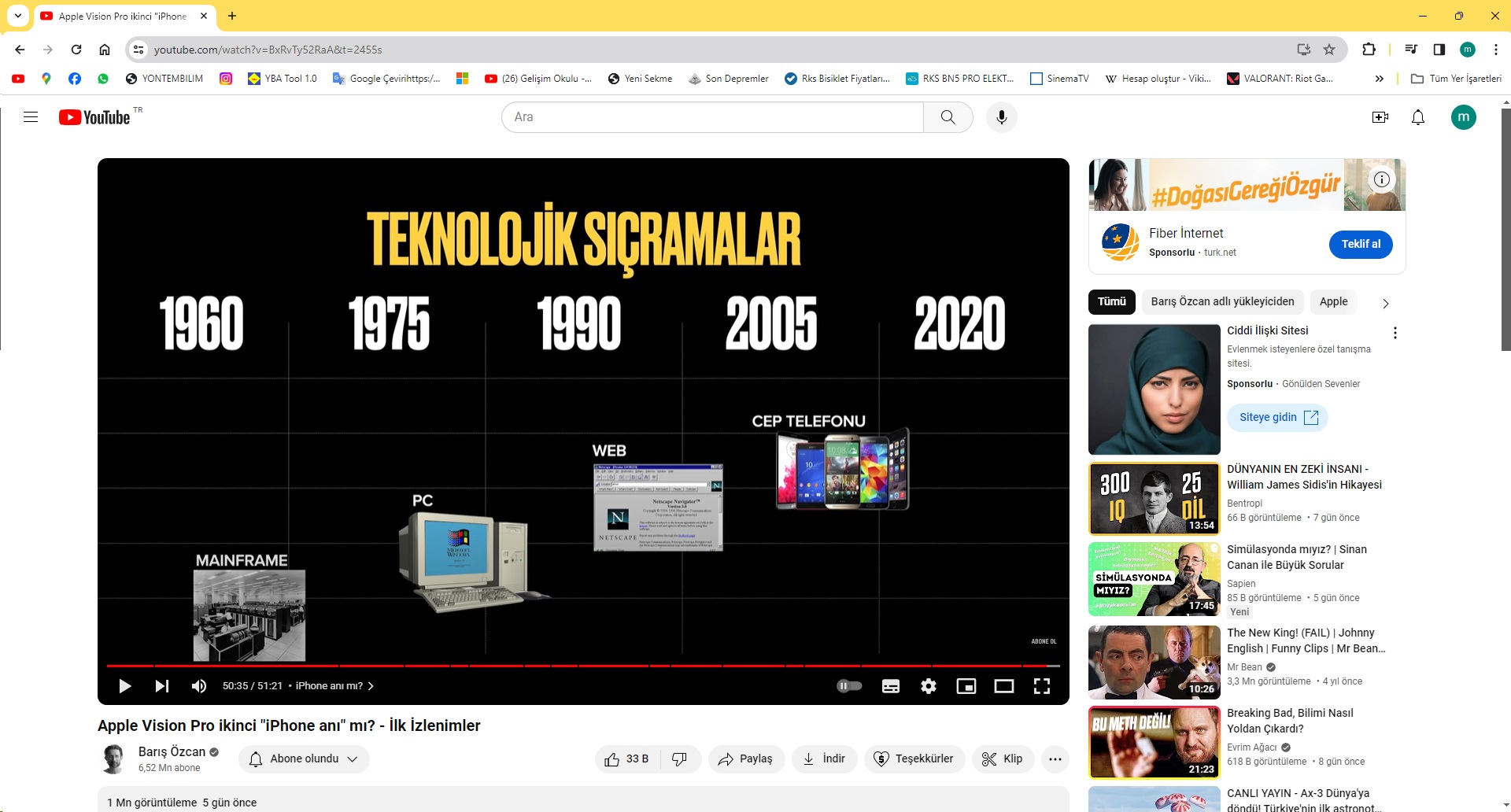Screen dimensions: 1511x812
Task: Show hidden bookmarks overflow chevron
Action: pyautogui.click(x=1379, y=79)
